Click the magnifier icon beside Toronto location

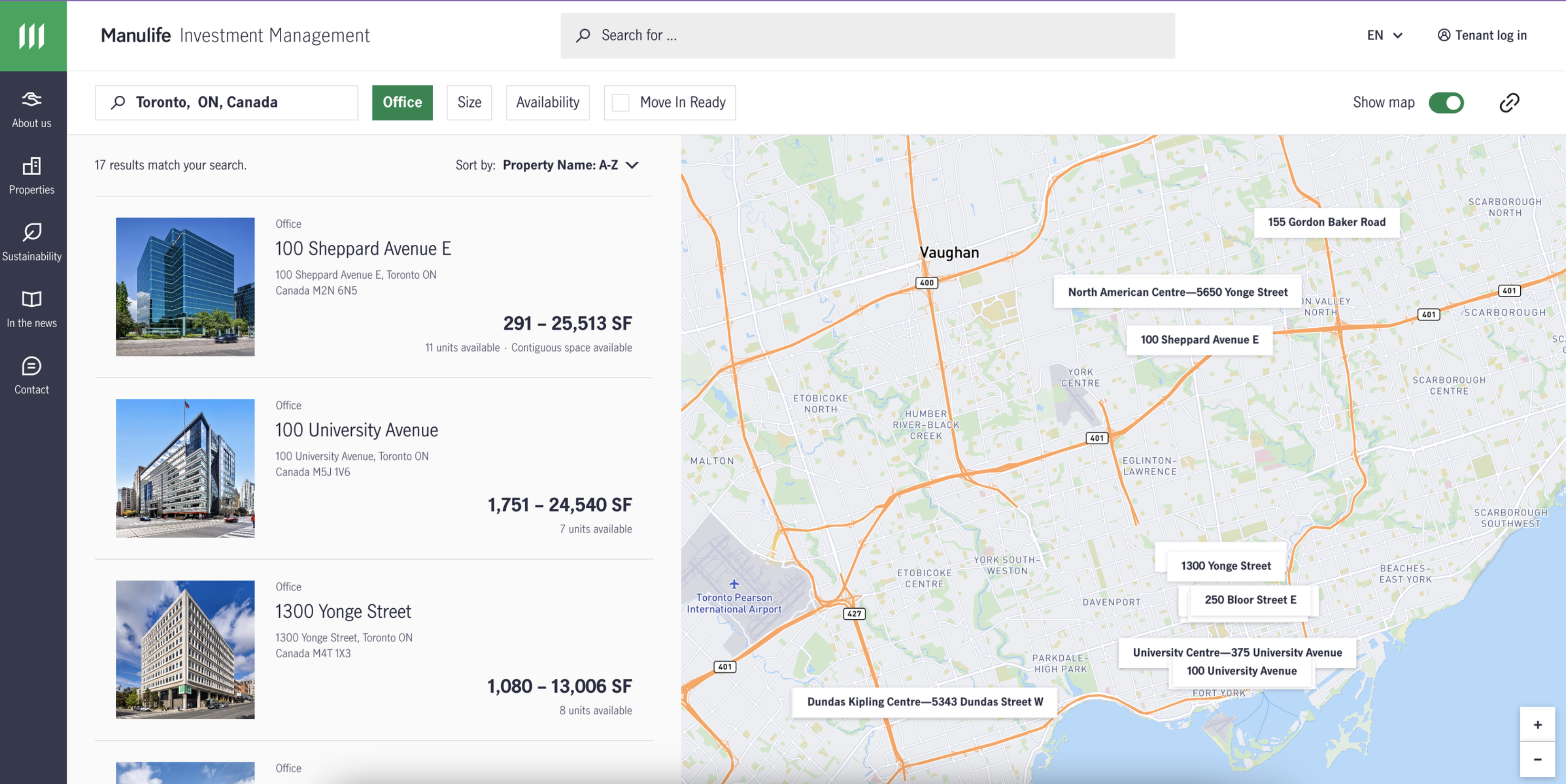point(118,102)
